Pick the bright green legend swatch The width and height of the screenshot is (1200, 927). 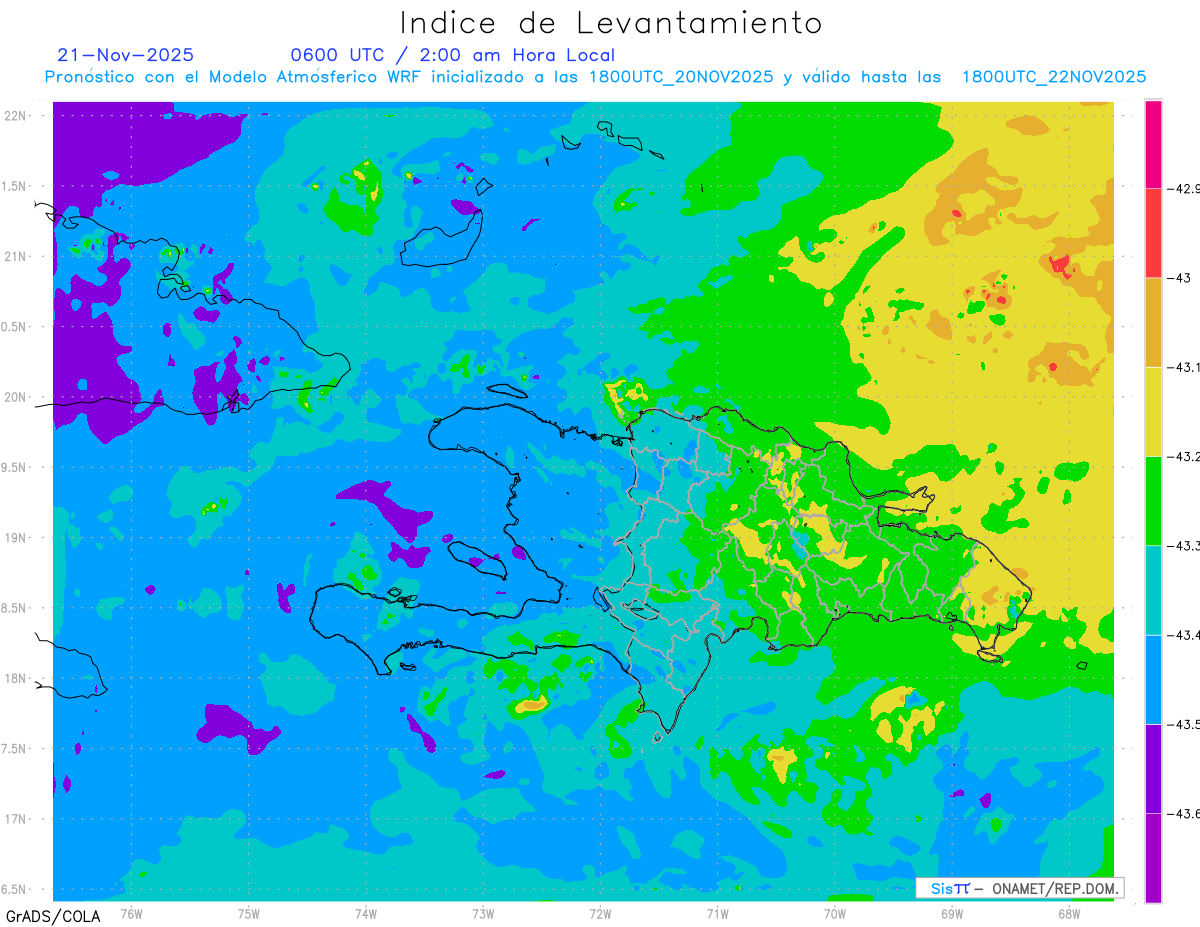pyautogui.click(x=1153, y=501)
